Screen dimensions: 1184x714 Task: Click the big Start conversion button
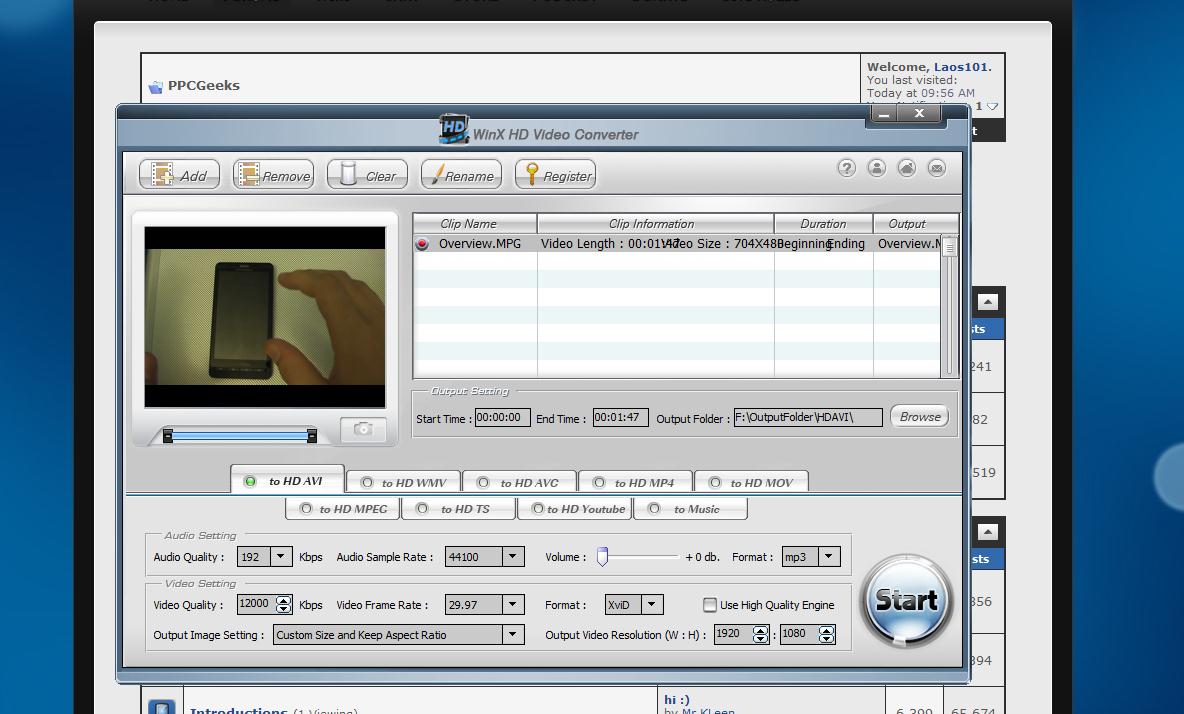906,601
